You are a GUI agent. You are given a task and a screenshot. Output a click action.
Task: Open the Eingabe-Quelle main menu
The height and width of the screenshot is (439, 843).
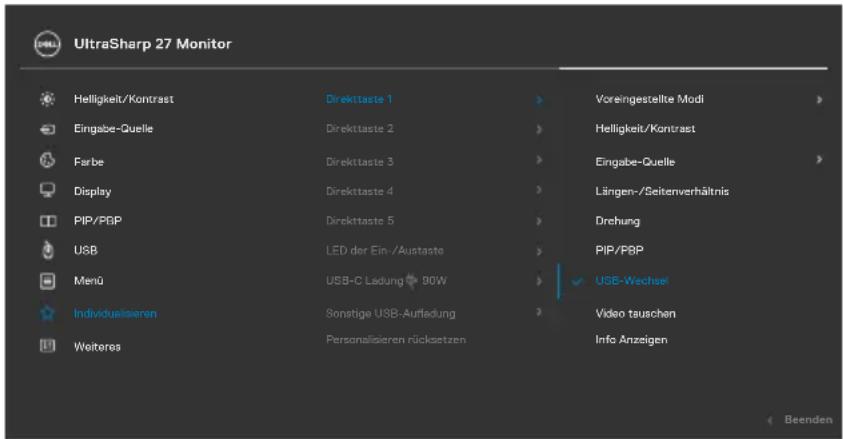tap(113, 129)
